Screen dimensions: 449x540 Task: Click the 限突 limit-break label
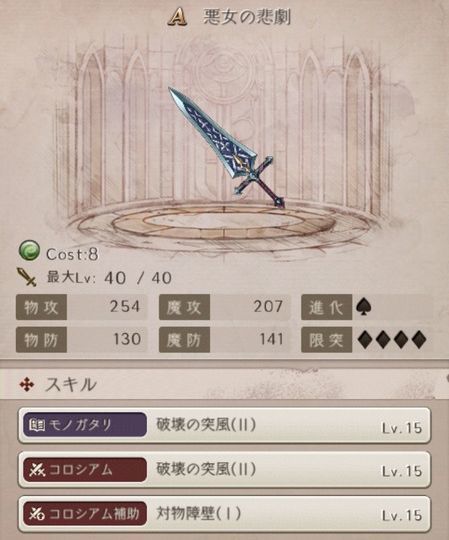point(326,340)
